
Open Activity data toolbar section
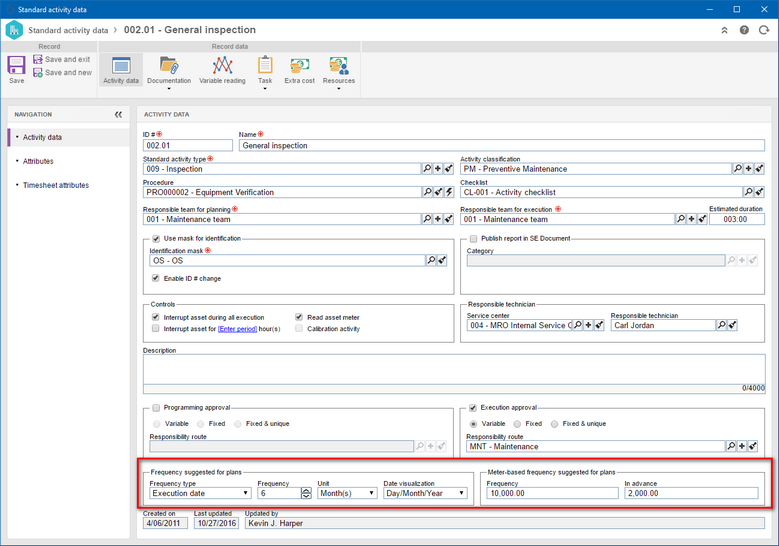click(121, 70)
